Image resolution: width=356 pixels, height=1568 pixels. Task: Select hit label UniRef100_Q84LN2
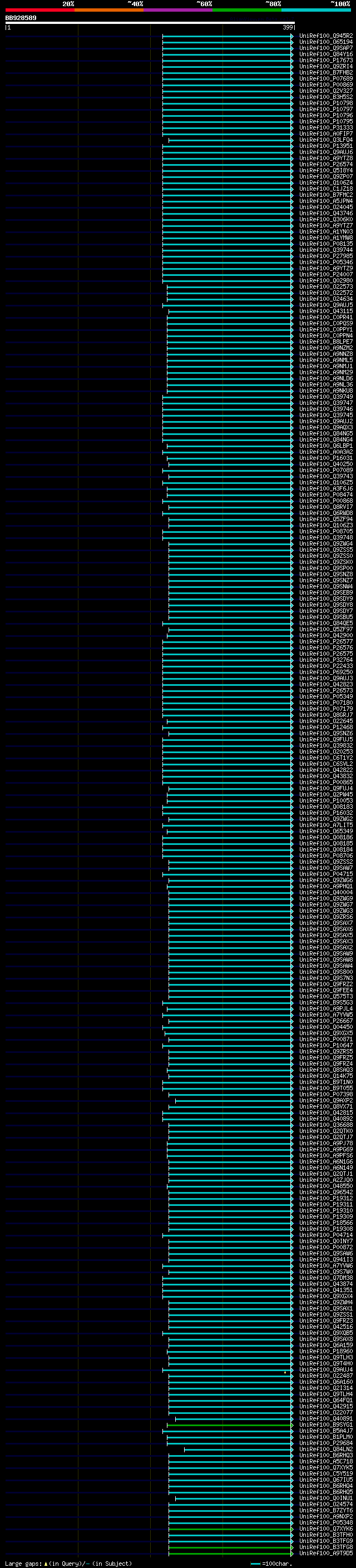(325, 1450)
